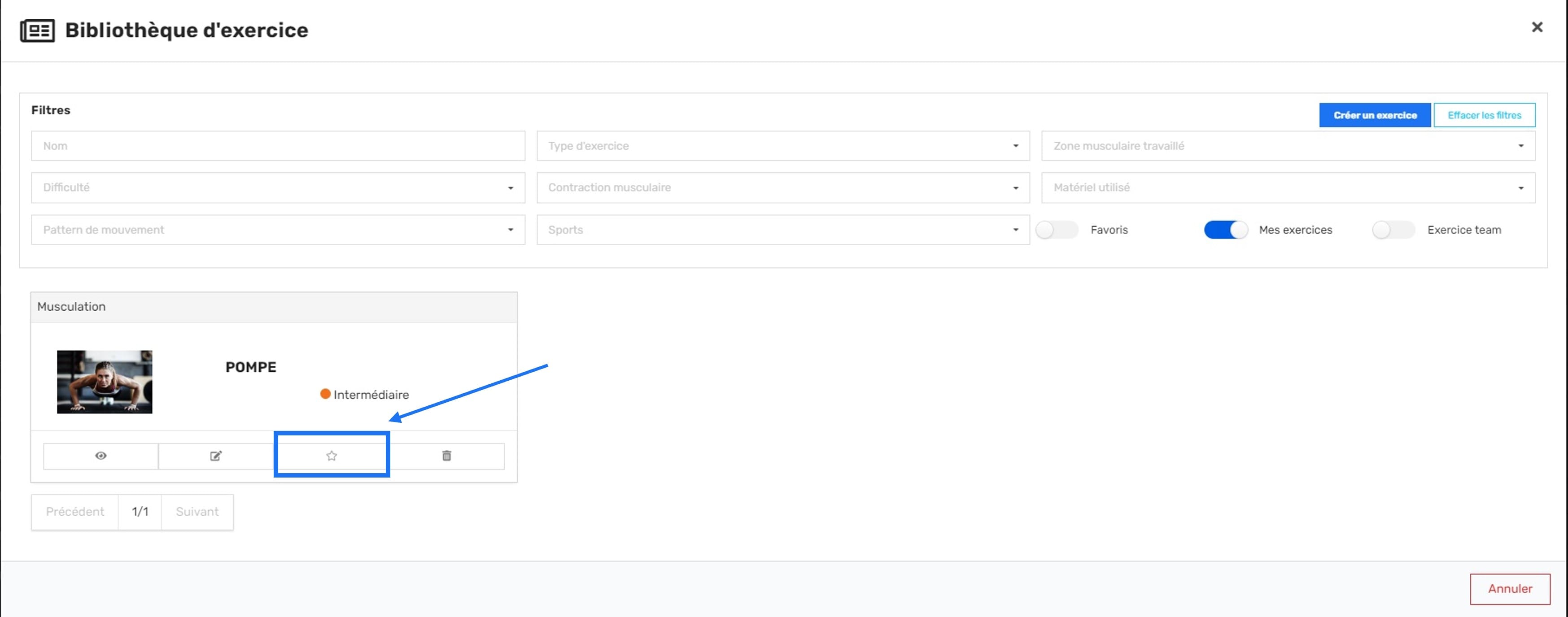Click the library icon beside the title
This screenshot has height=617, width=1568.
37,30
